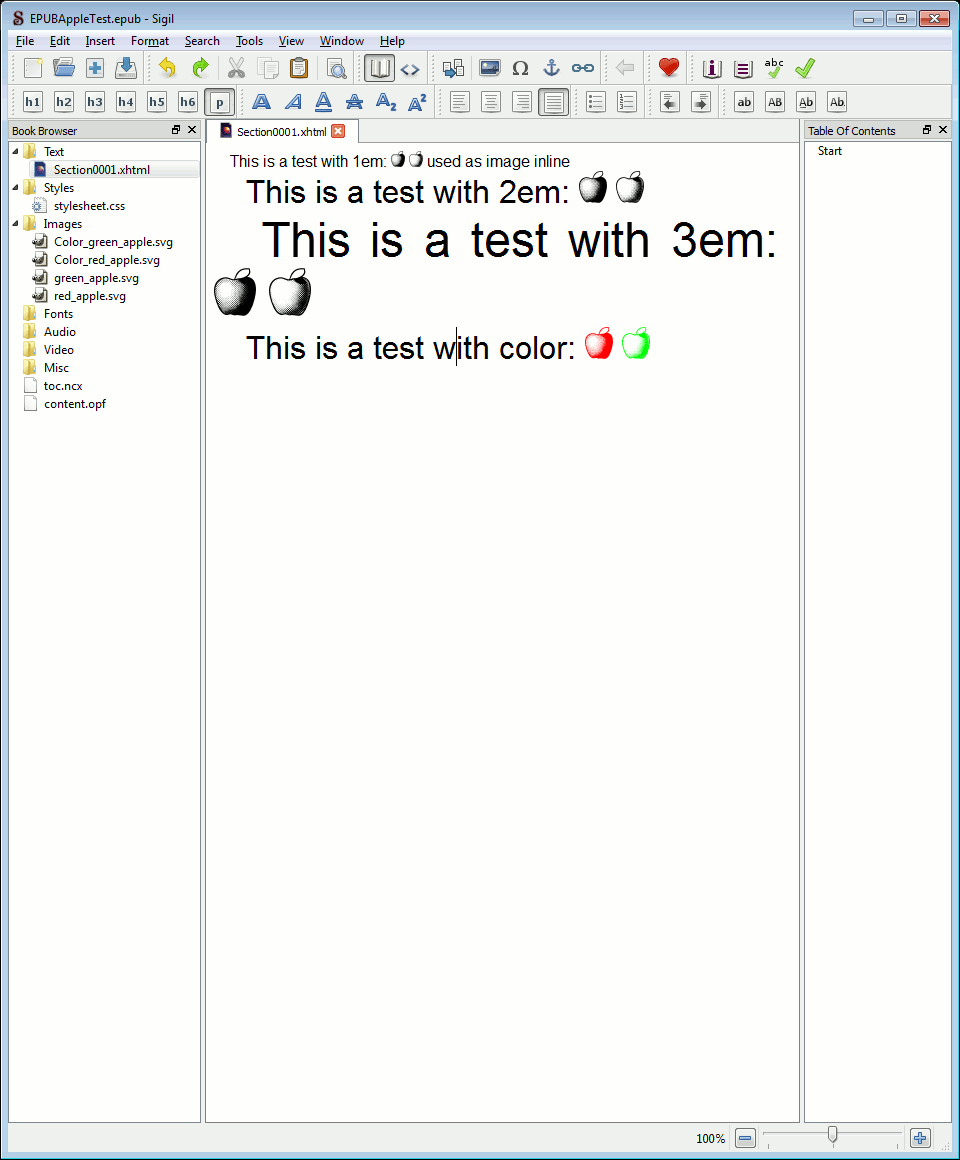Click the zoom slider handle
Image resolution: width=960 pixels, height=1160 pixels.
pyautogui.click(x=833, y=1136)
